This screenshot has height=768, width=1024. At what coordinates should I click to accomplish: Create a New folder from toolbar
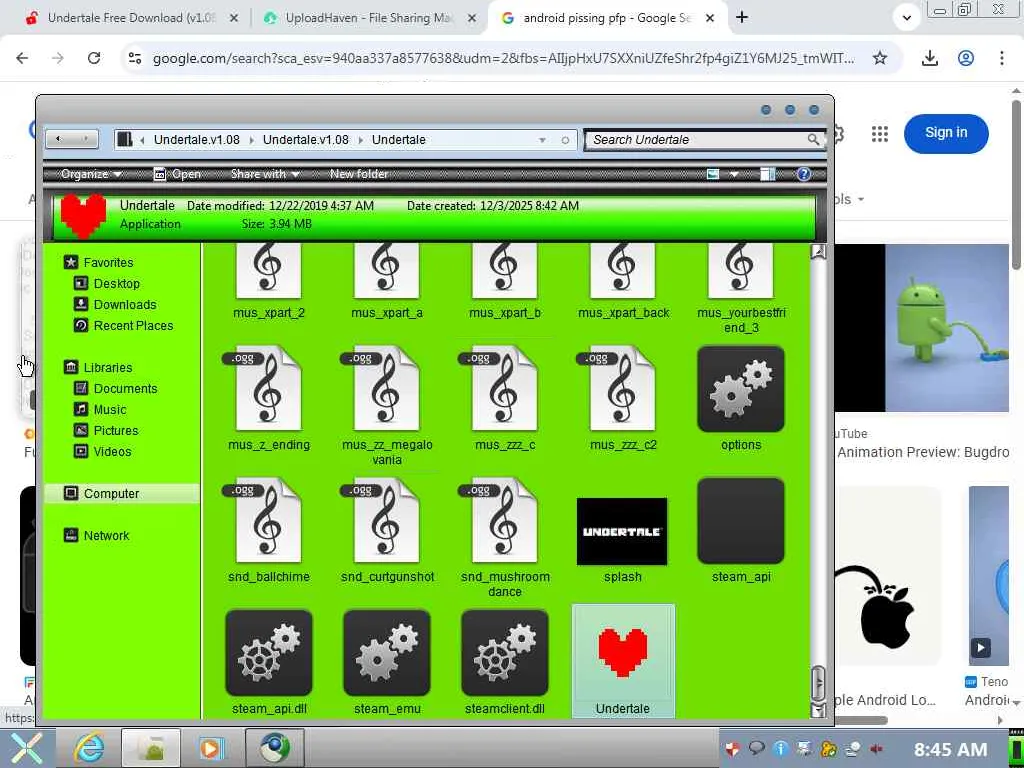tap(359, 174)
